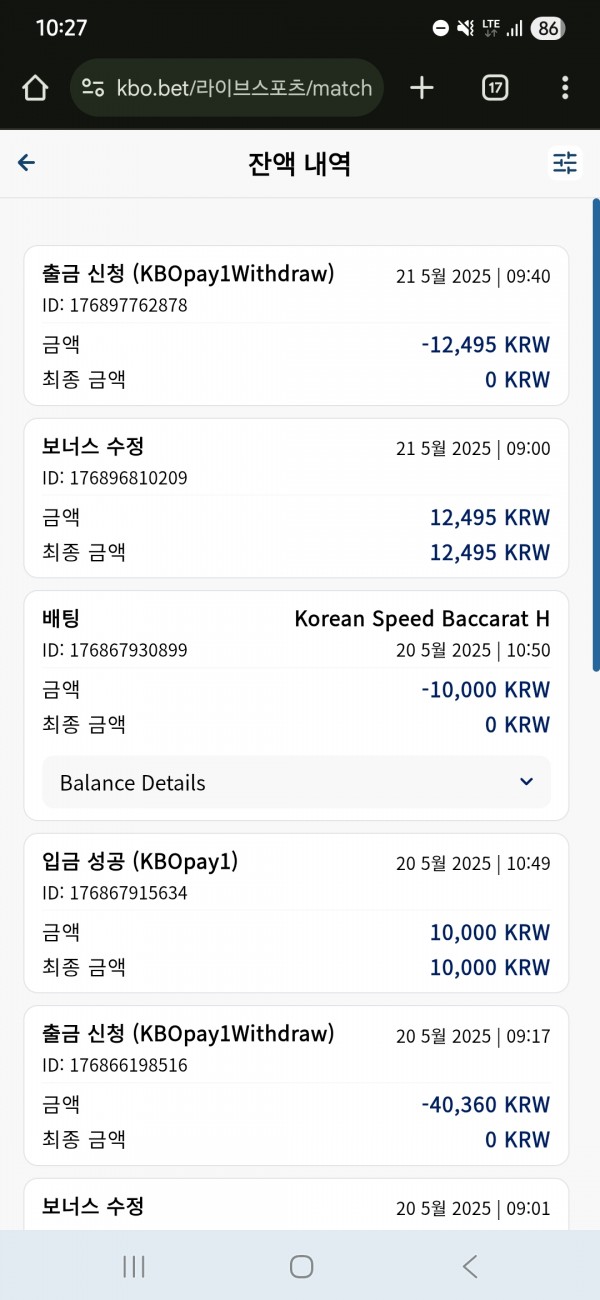The height and width of the screenshot is (1300, 600).
Task: Go back using the page back arrow
Action: (x=27, y=163)
